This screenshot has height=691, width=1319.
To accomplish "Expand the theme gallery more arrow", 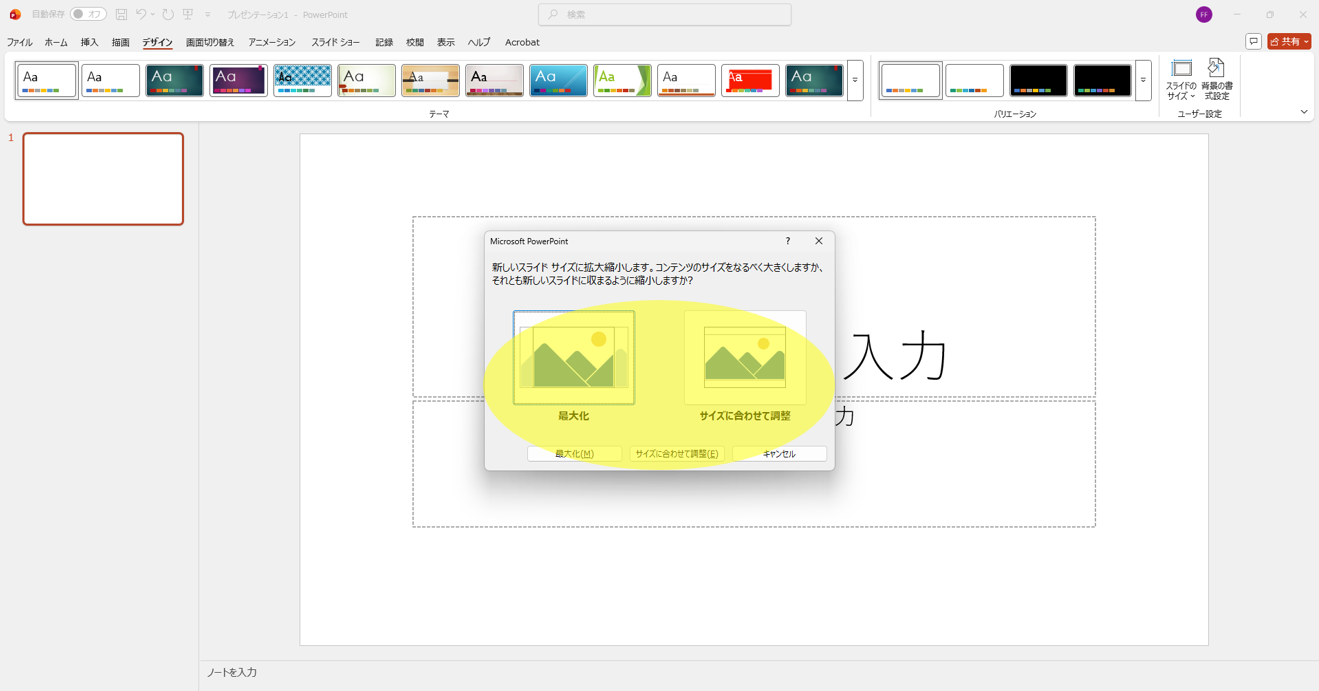I will (855, 80).
